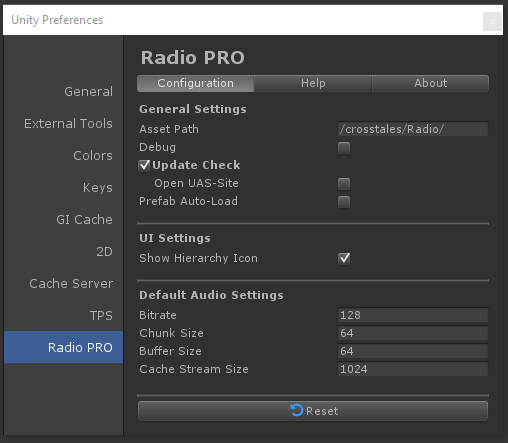Screen dimensions: 508x443
Task: Select GI Cache in the sidebar
Action: coord(63,219)
